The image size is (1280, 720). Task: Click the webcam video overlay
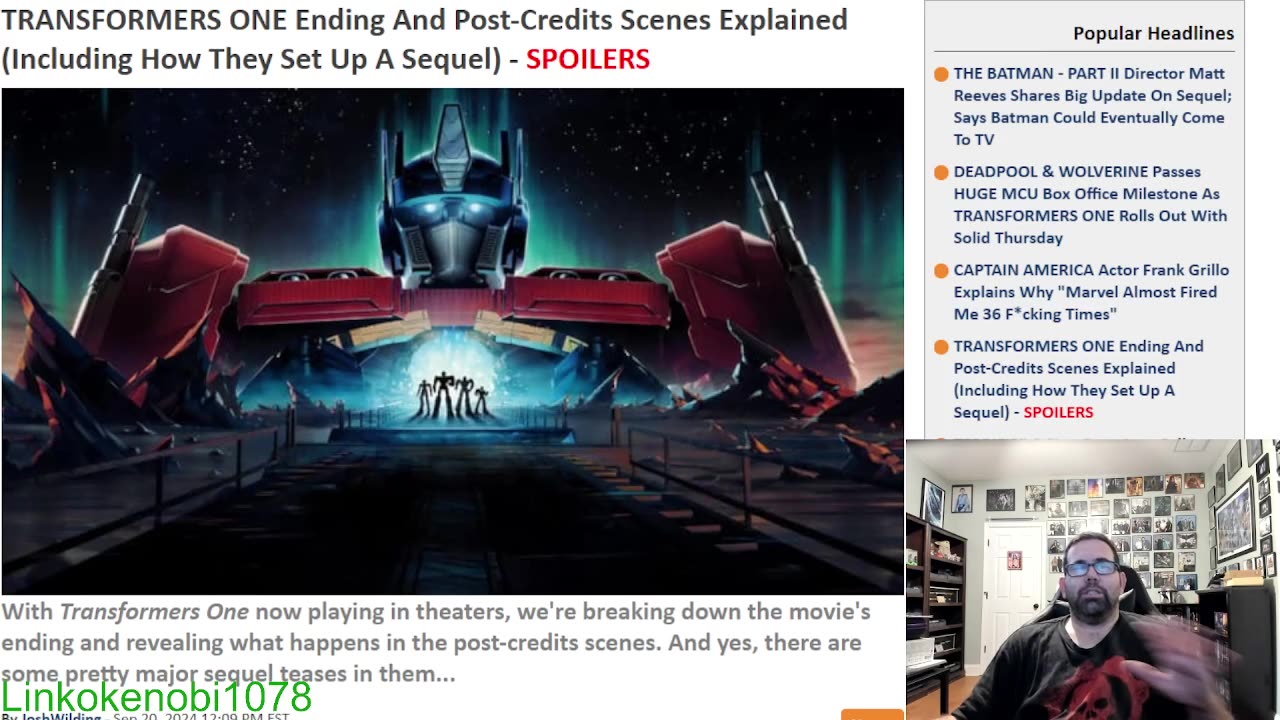pos(1092,579)
